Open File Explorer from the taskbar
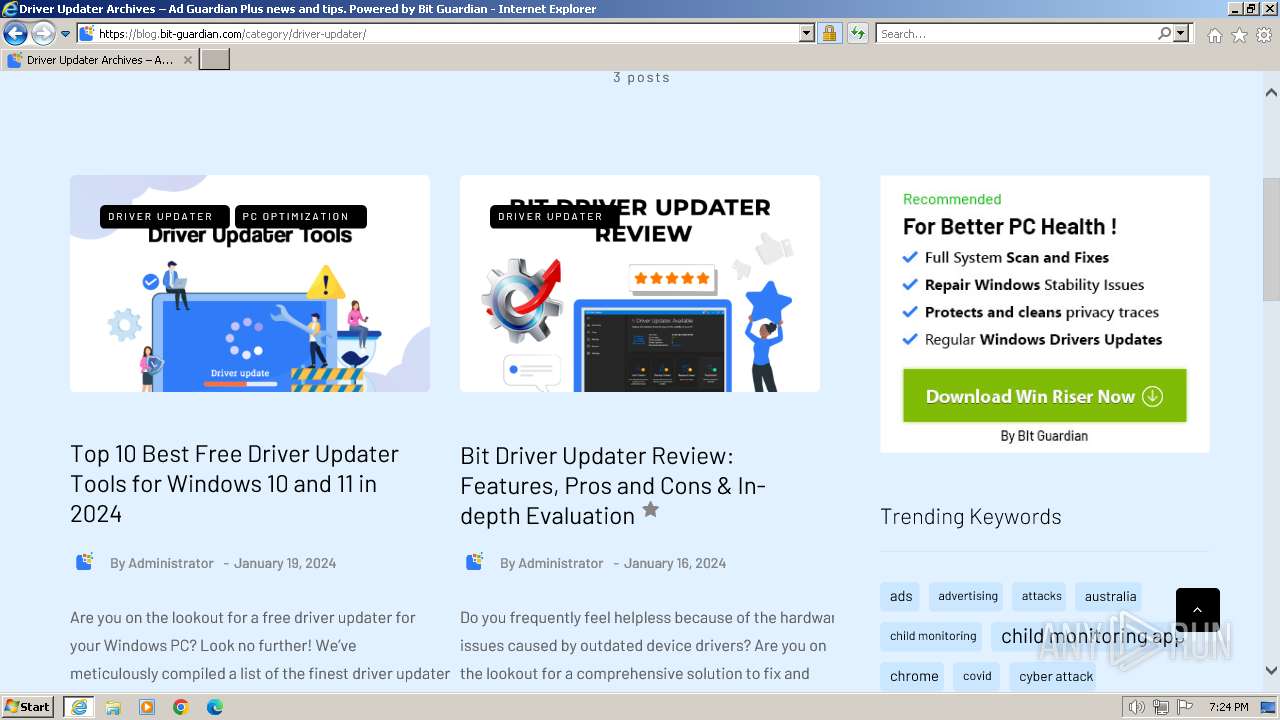 113,707
